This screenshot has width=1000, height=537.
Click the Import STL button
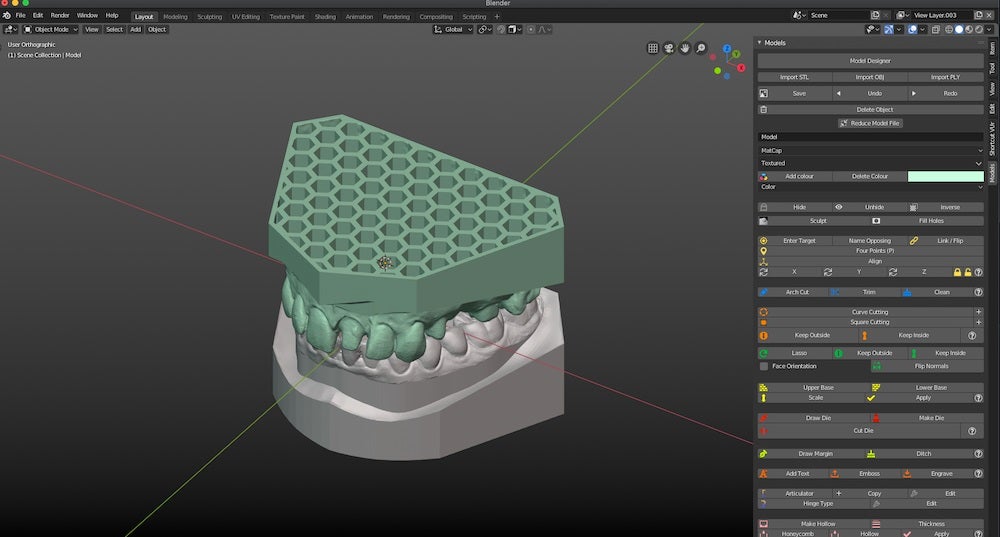(795, 77)
